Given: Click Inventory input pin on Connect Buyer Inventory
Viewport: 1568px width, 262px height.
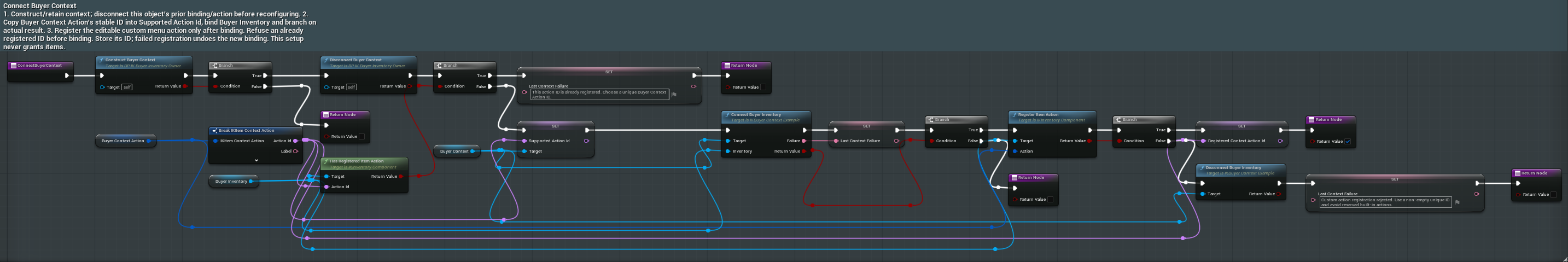Looking at the screenshot, I should [x=728, y=151].
